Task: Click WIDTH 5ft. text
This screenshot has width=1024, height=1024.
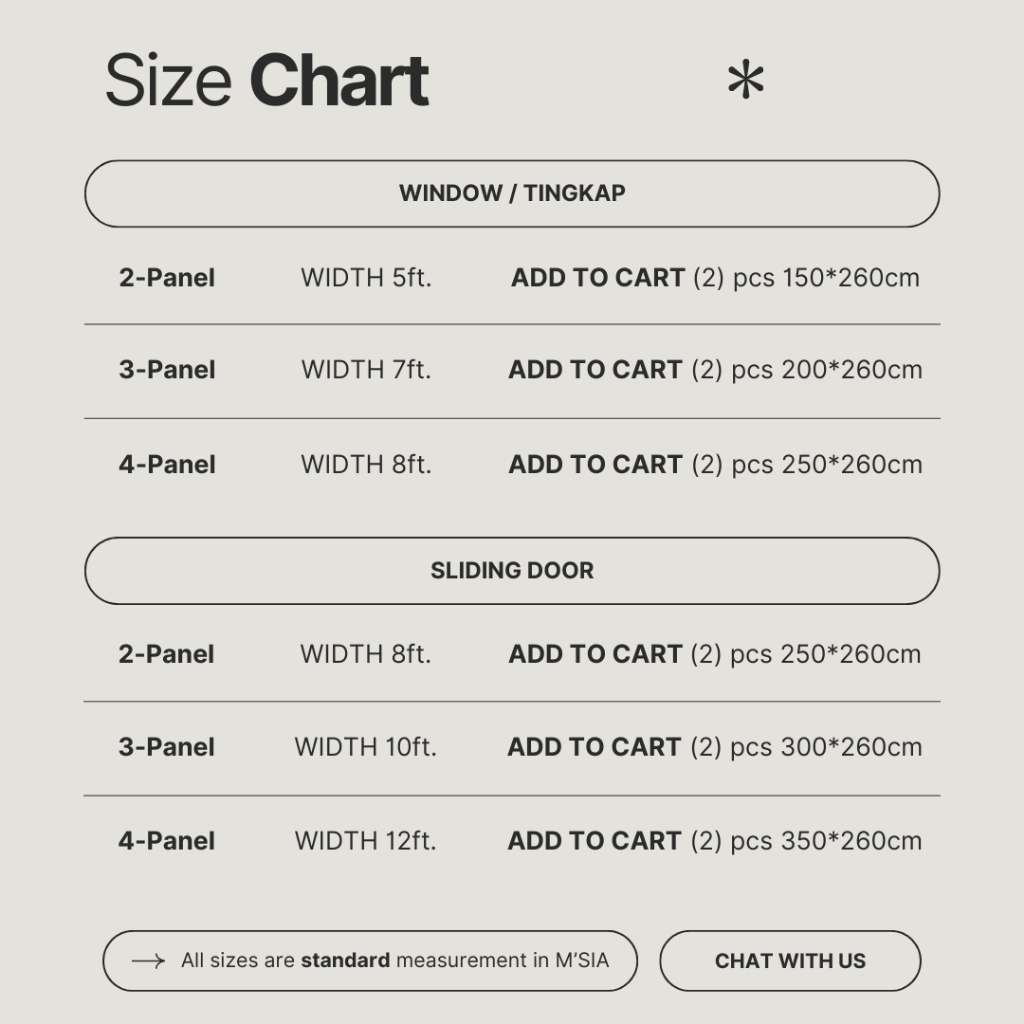Action: (366, 277)
